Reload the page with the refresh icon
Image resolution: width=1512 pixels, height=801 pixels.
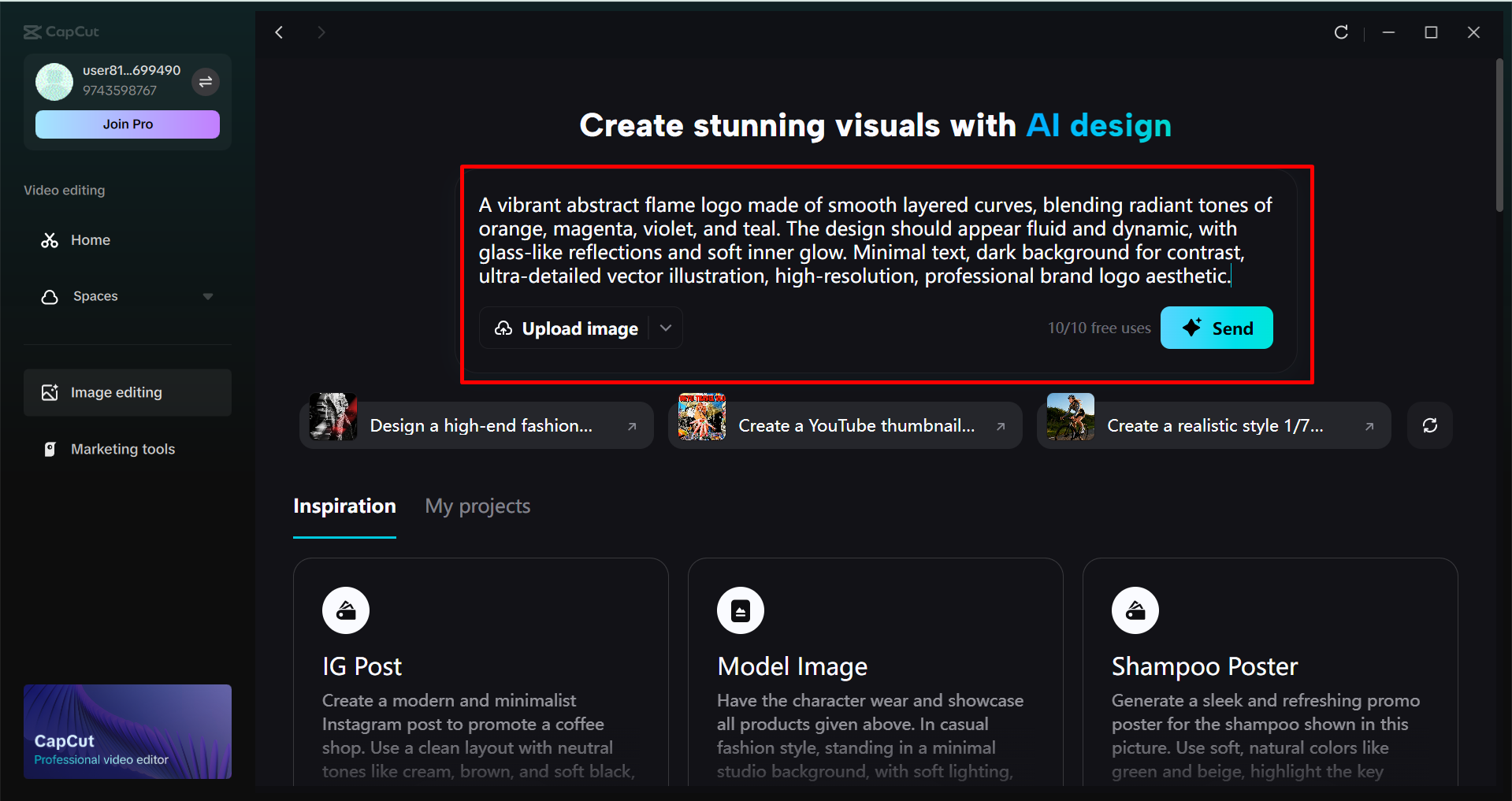pyautogui.click(x=1341, y=32)
